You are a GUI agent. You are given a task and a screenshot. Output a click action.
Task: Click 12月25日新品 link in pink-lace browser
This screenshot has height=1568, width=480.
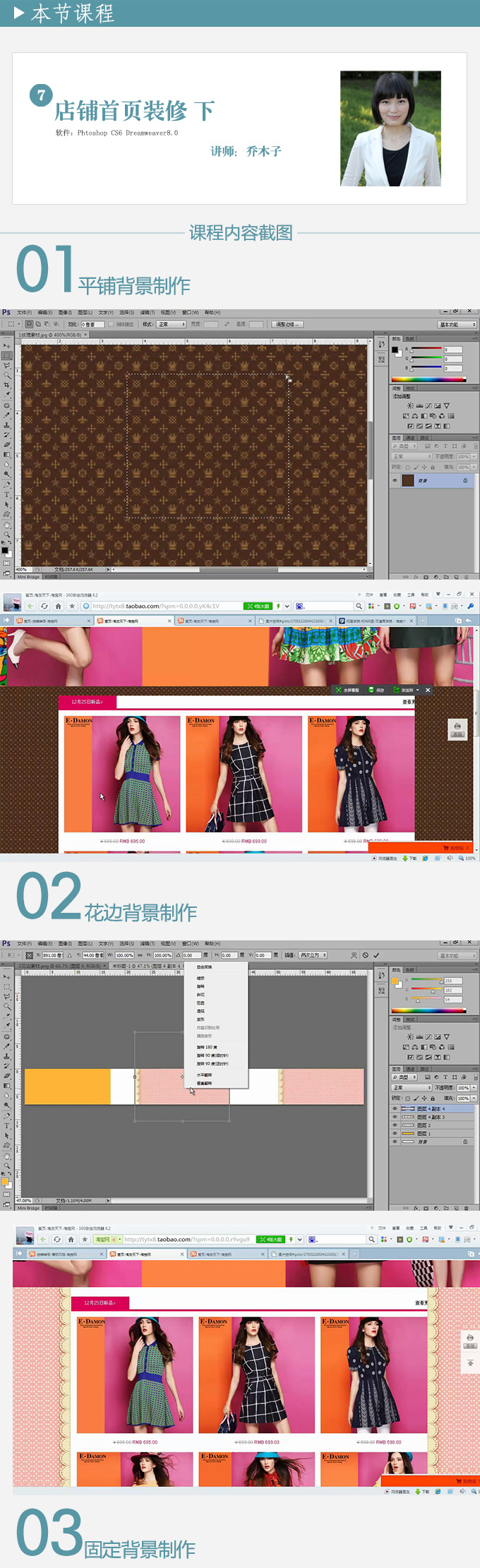(x=100, y=1303)
